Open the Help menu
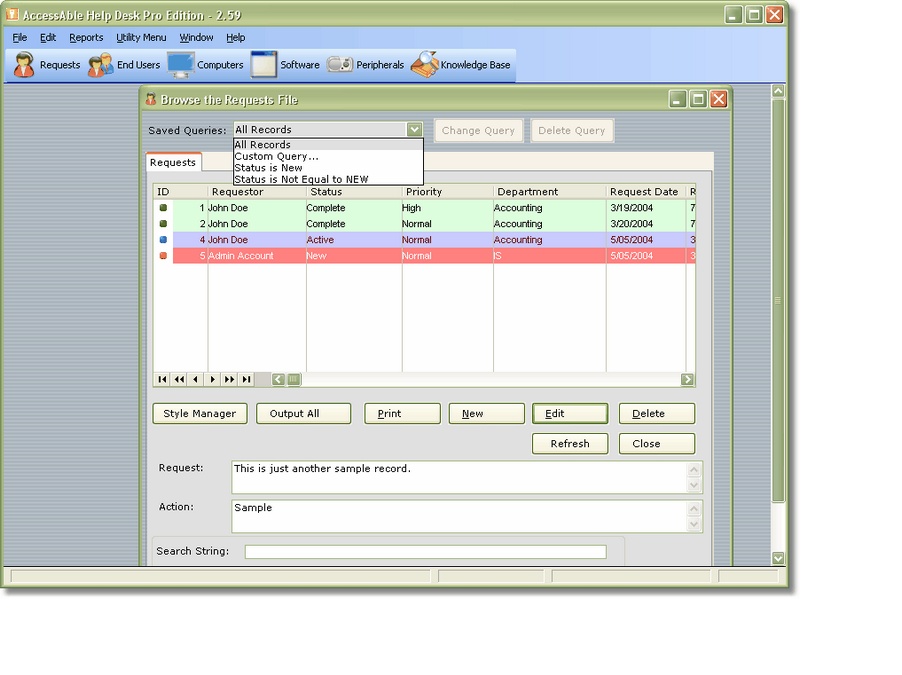Screen dimensions: 902x675 (235, 37)
